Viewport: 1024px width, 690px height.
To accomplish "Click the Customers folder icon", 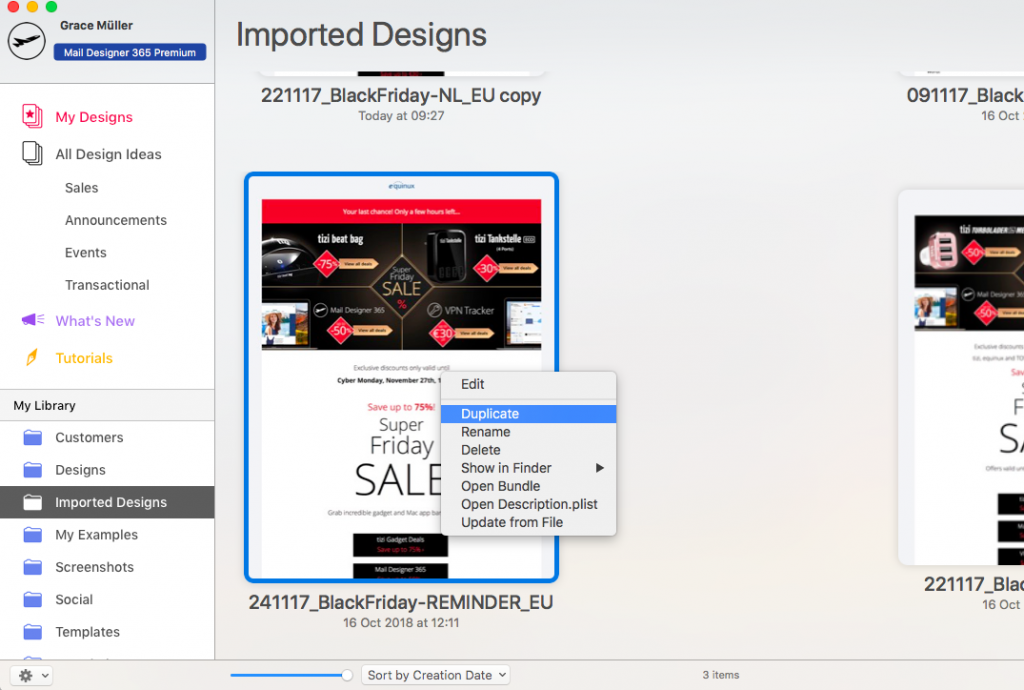I will point(33,437).
